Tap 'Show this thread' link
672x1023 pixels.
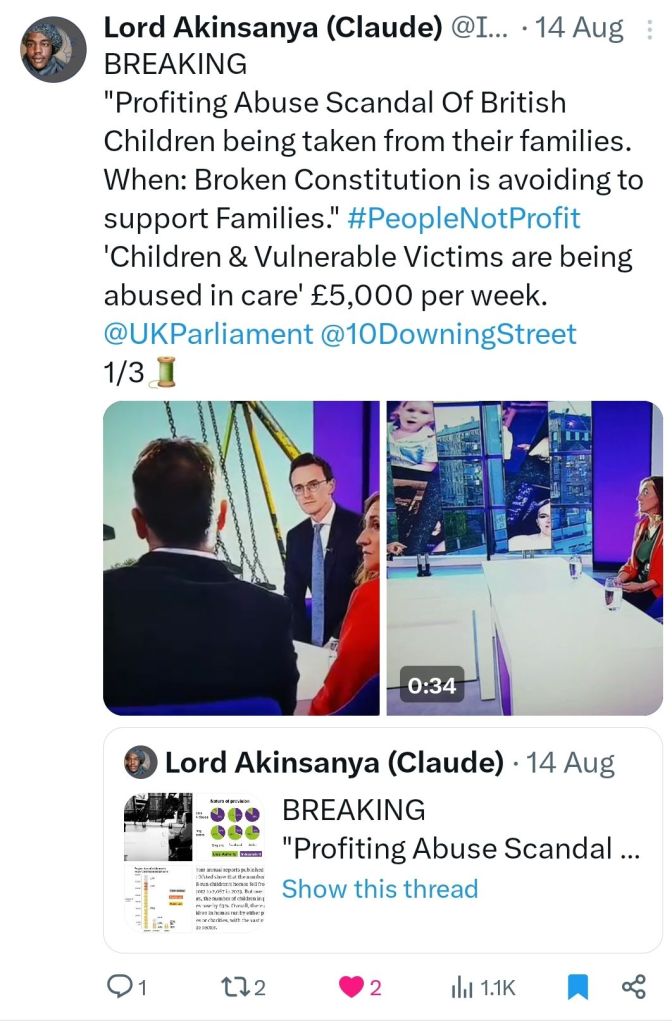[380, 888]
